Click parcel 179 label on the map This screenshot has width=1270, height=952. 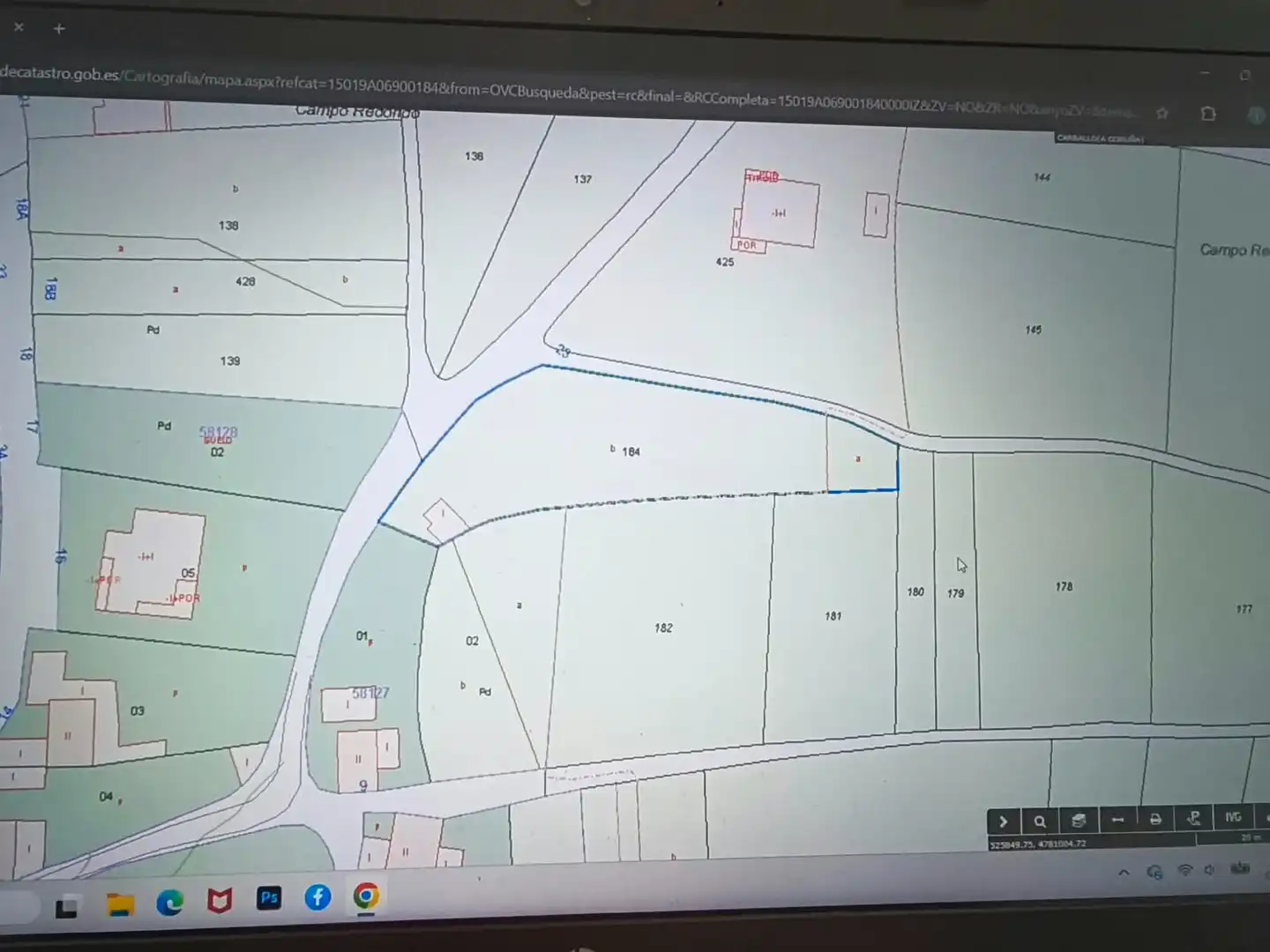click(956, 593)
